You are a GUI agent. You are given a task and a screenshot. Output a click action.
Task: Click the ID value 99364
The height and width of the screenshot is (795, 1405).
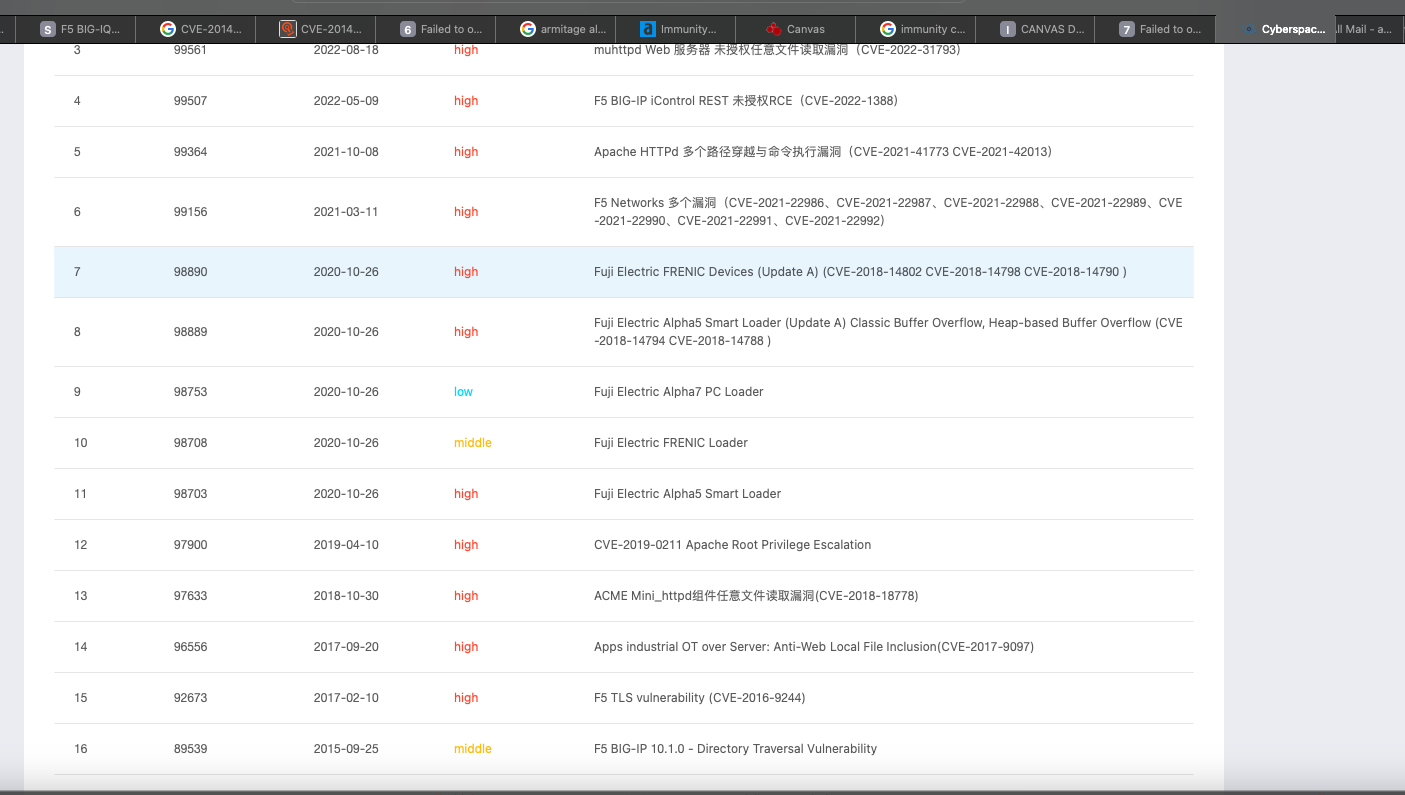190,152
